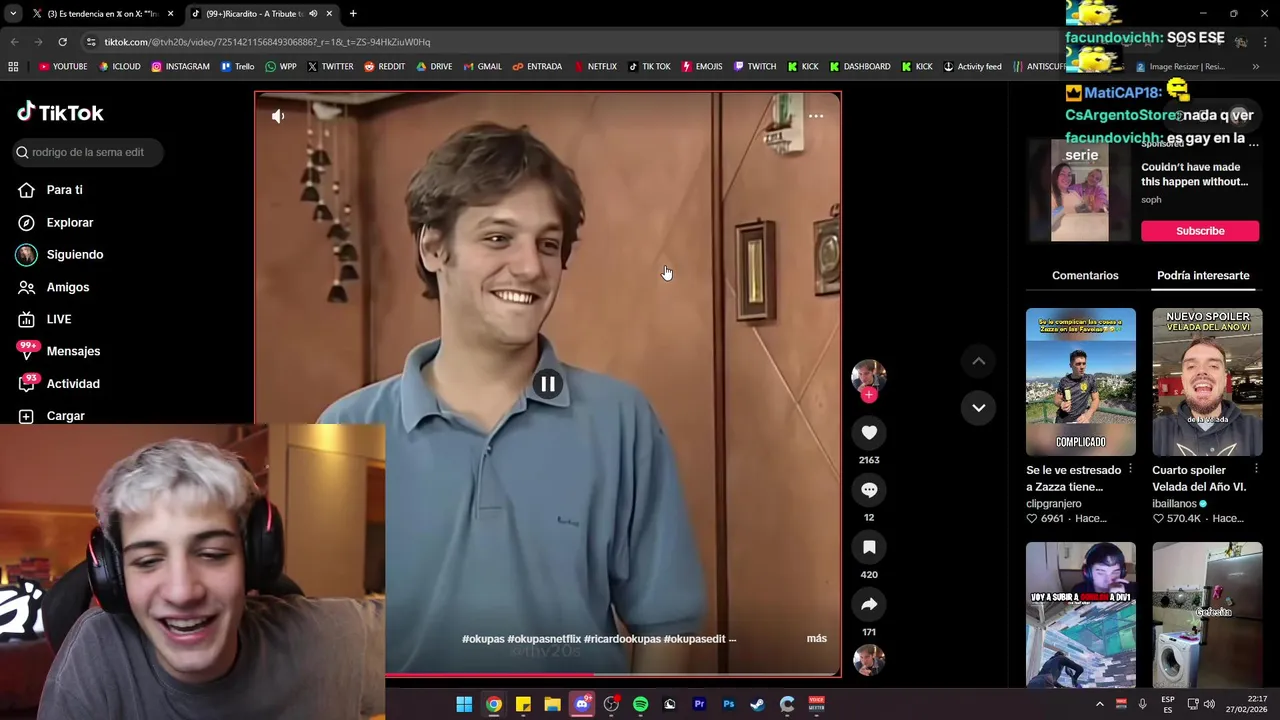Like the video with heart icon

[x=869, y=433]
